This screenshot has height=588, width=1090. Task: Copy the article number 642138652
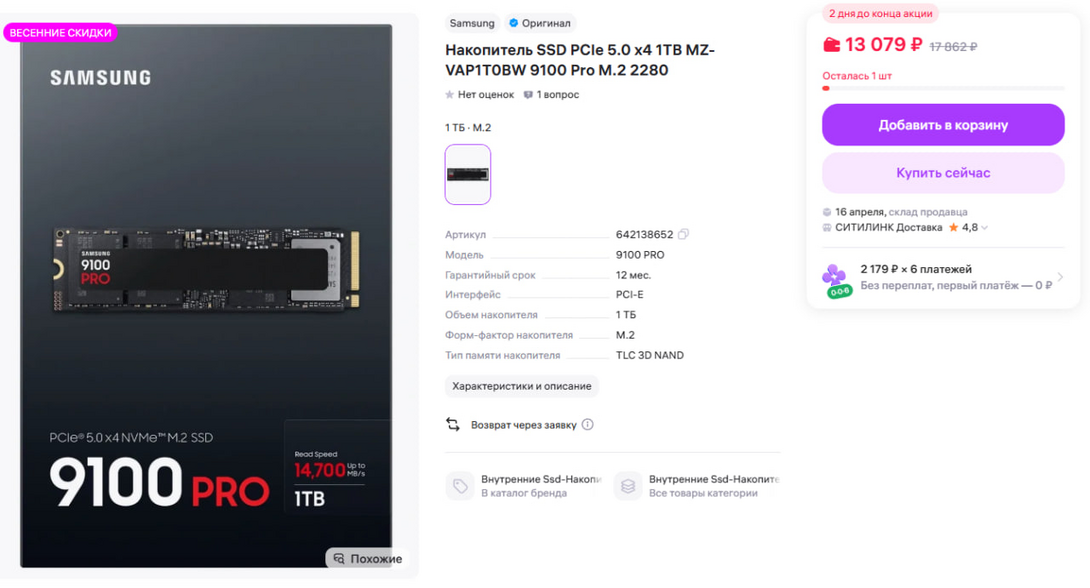tap(683, 235)
